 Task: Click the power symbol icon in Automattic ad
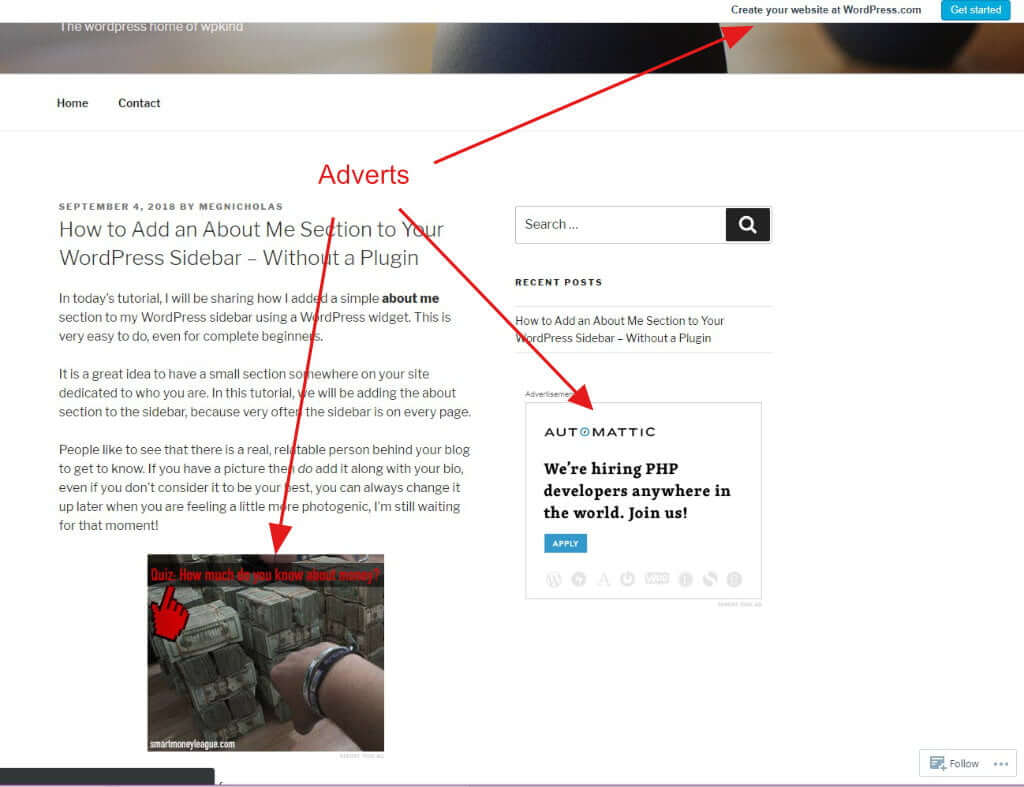(x=628, y=579)
